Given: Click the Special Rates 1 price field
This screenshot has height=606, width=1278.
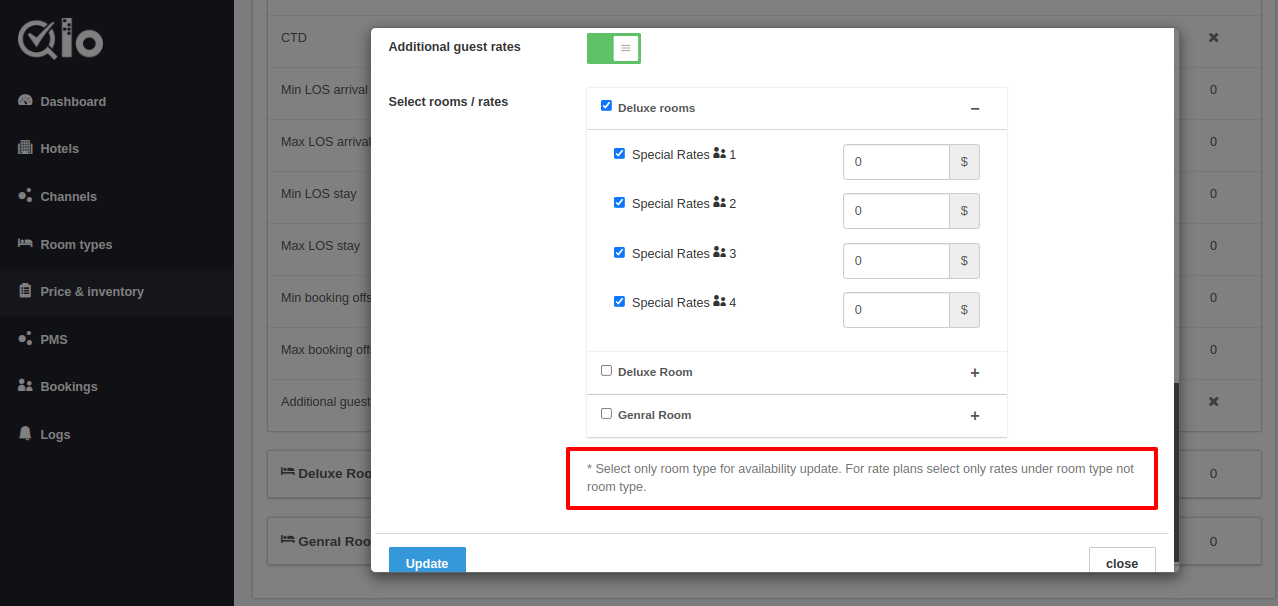Looking at the screenshot, I should pos(896,162).
